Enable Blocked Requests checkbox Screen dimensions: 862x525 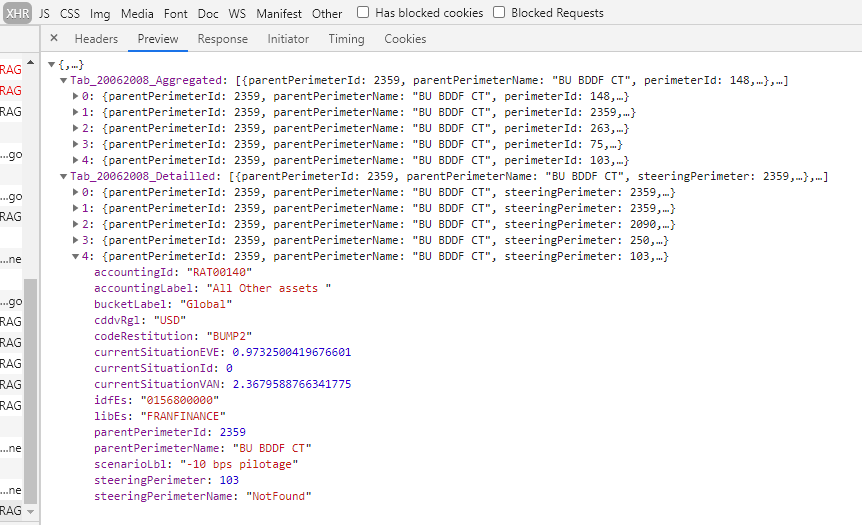point(499,12)
